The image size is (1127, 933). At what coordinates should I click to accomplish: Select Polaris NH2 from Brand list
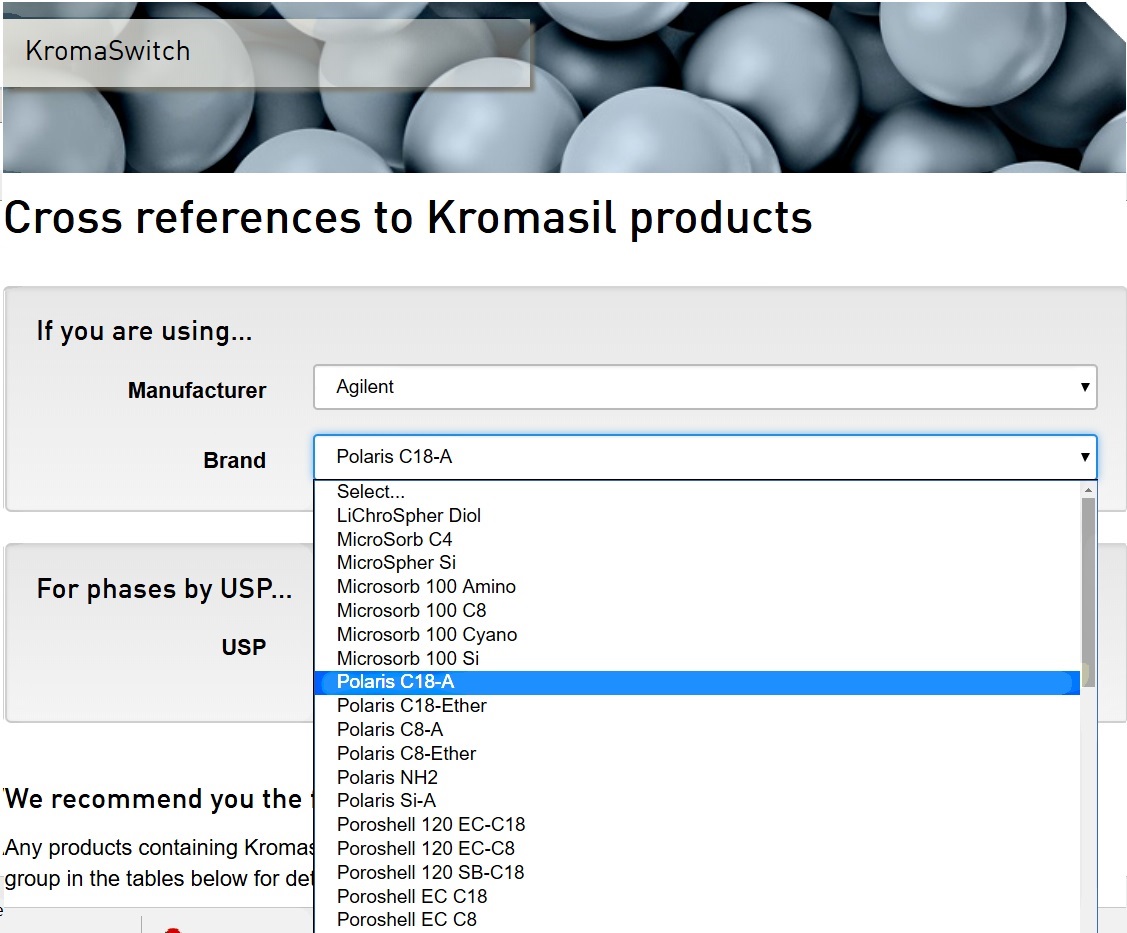[x=697, y=777]
